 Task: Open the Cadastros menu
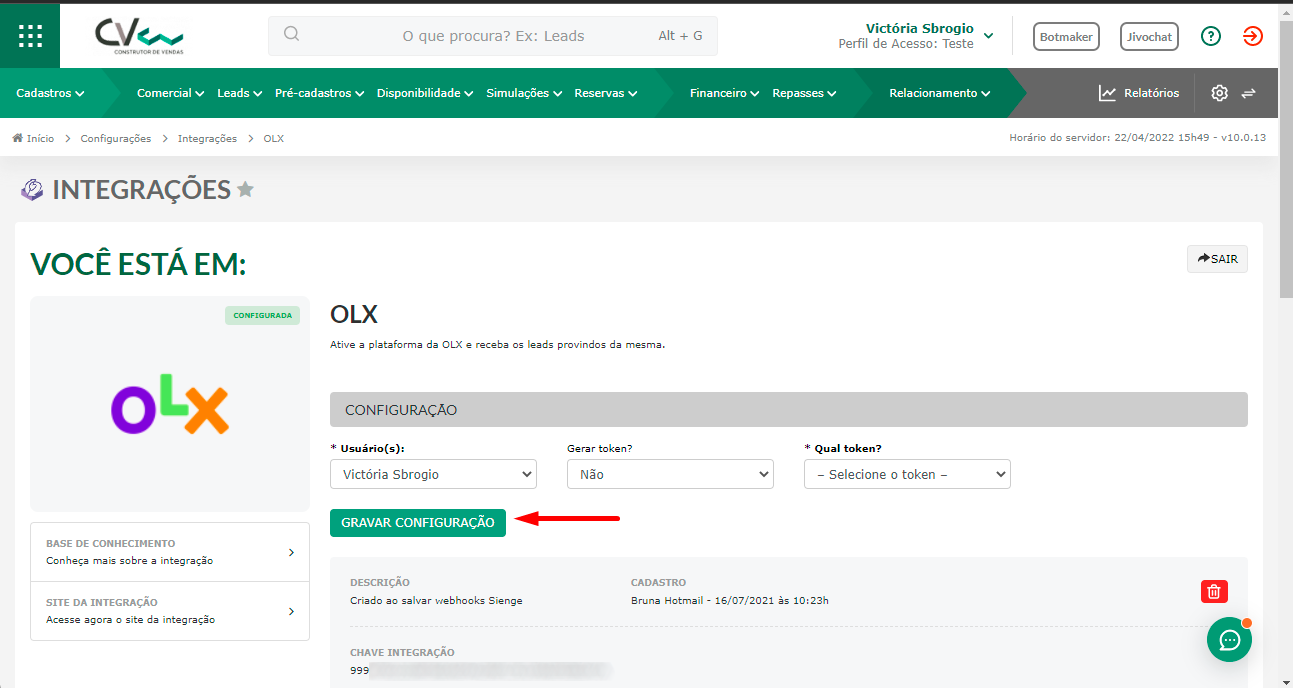pos(50,93)
